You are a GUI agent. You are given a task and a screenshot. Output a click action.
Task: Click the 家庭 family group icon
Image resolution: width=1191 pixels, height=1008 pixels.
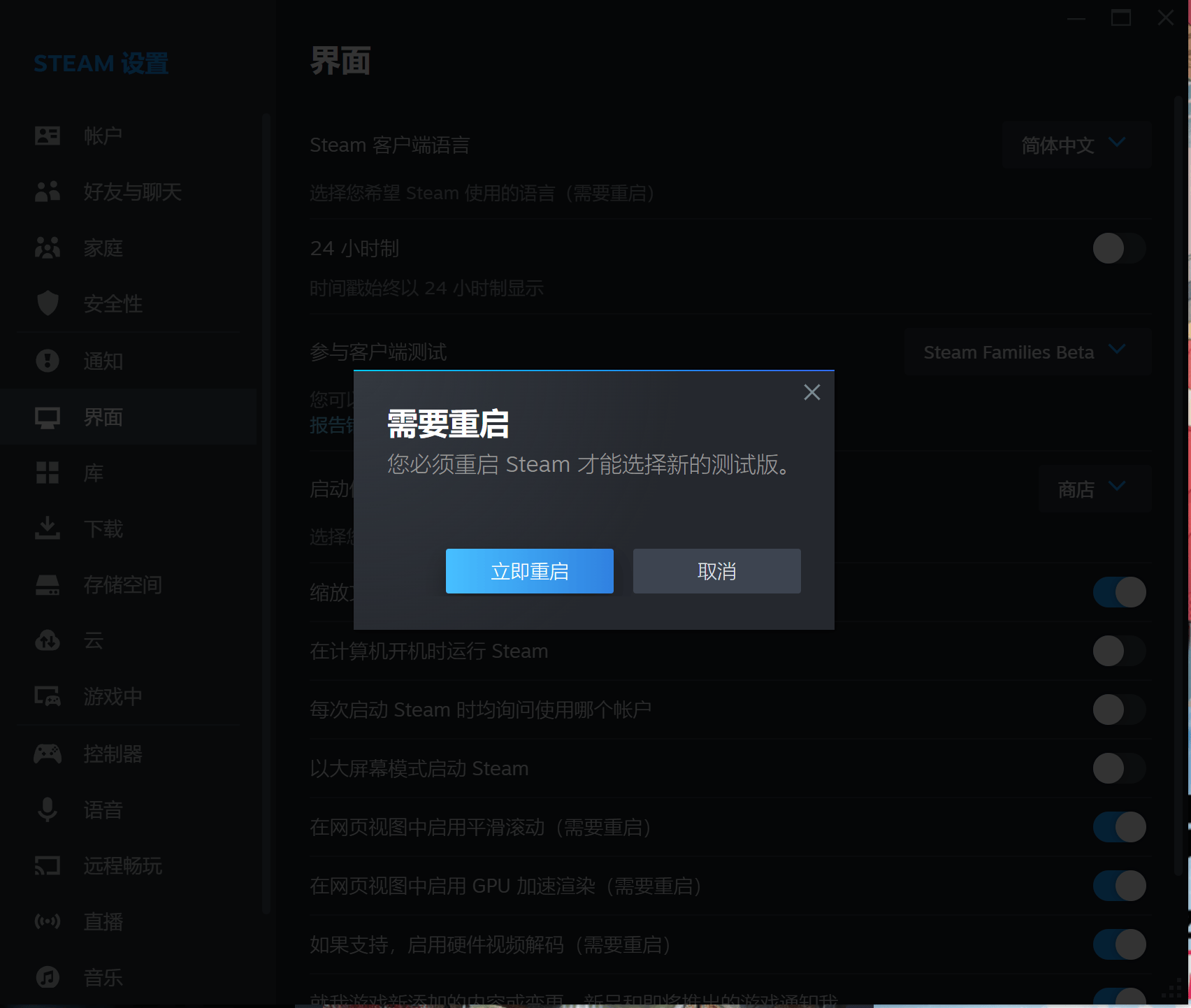pos(48,247)
